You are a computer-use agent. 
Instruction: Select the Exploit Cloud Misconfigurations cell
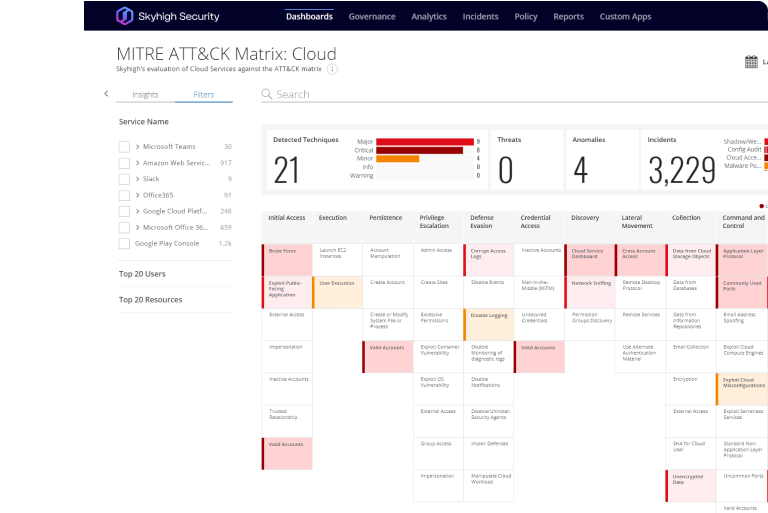tap(742, 389)
